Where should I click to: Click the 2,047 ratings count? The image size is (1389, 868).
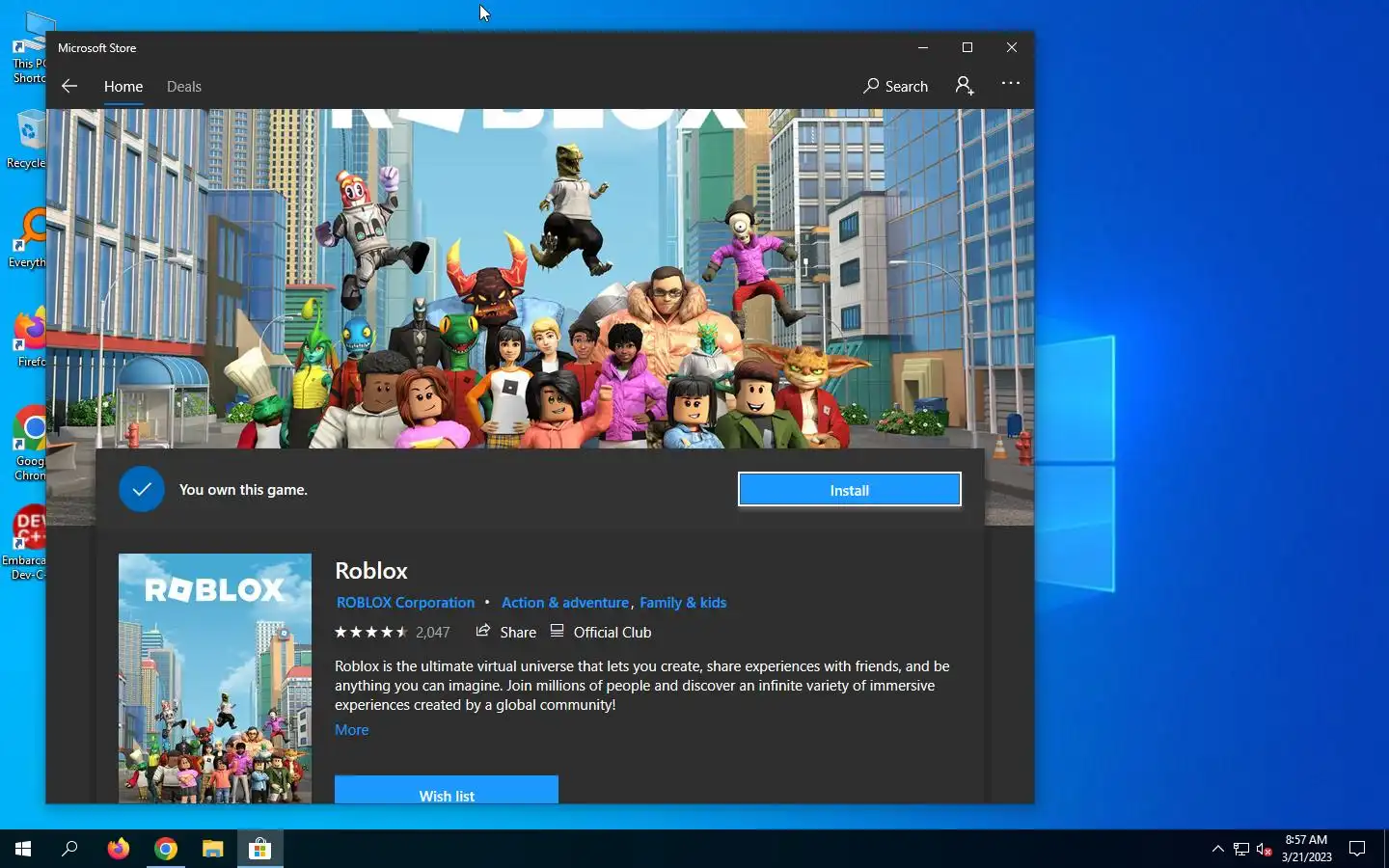point(433,633)
